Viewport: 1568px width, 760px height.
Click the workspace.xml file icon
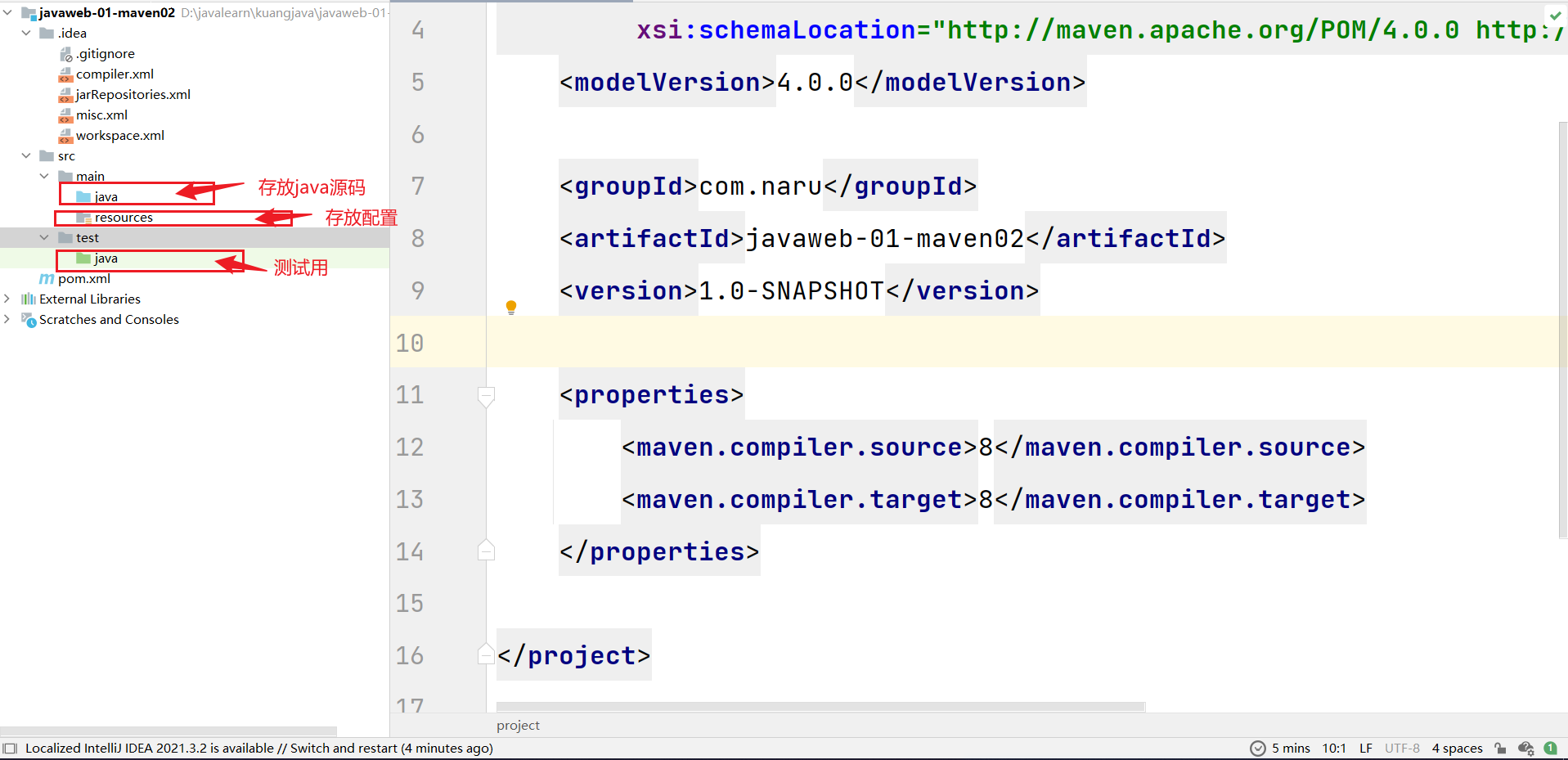[x=66, y=136]
